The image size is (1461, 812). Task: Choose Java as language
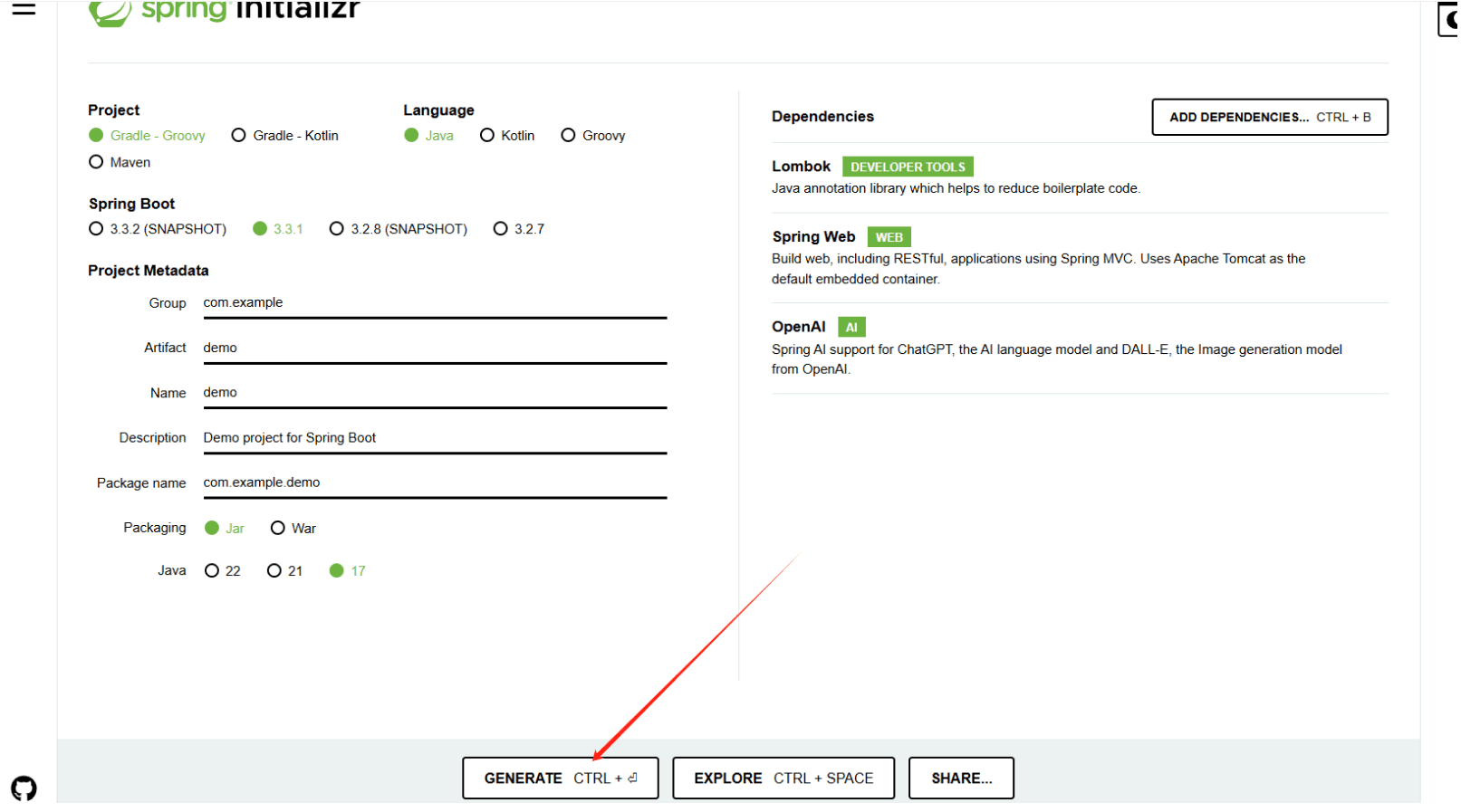pos(428,136)
